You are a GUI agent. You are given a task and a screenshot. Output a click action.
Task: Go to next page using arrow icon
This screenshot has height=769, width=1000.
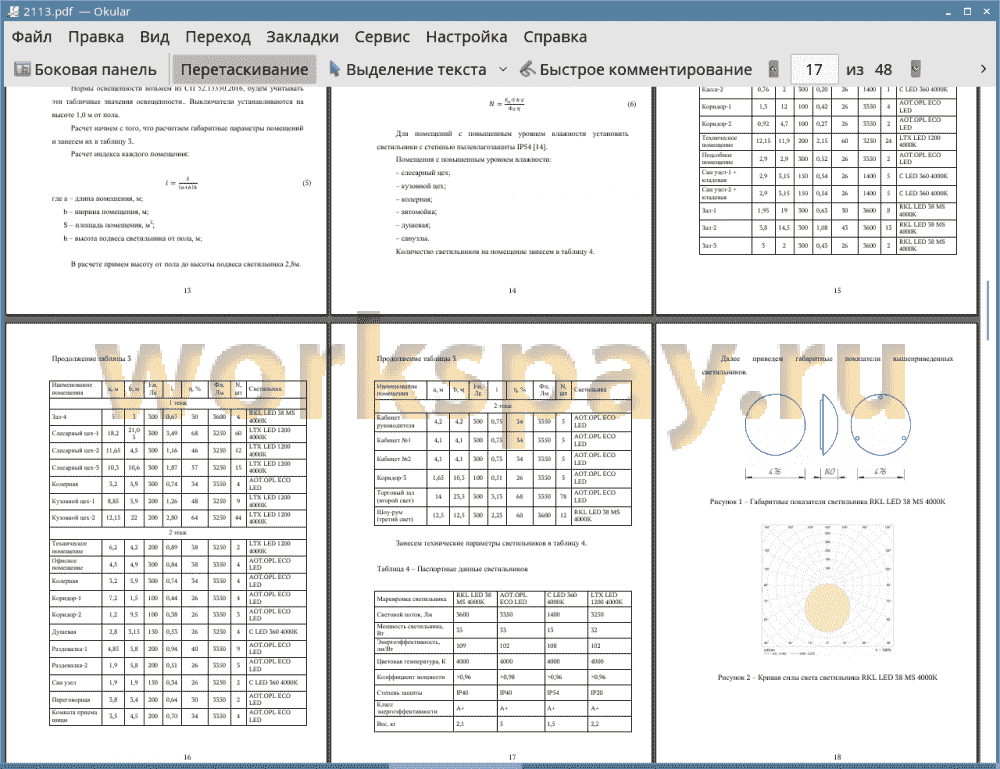click(x=916, y=69)
